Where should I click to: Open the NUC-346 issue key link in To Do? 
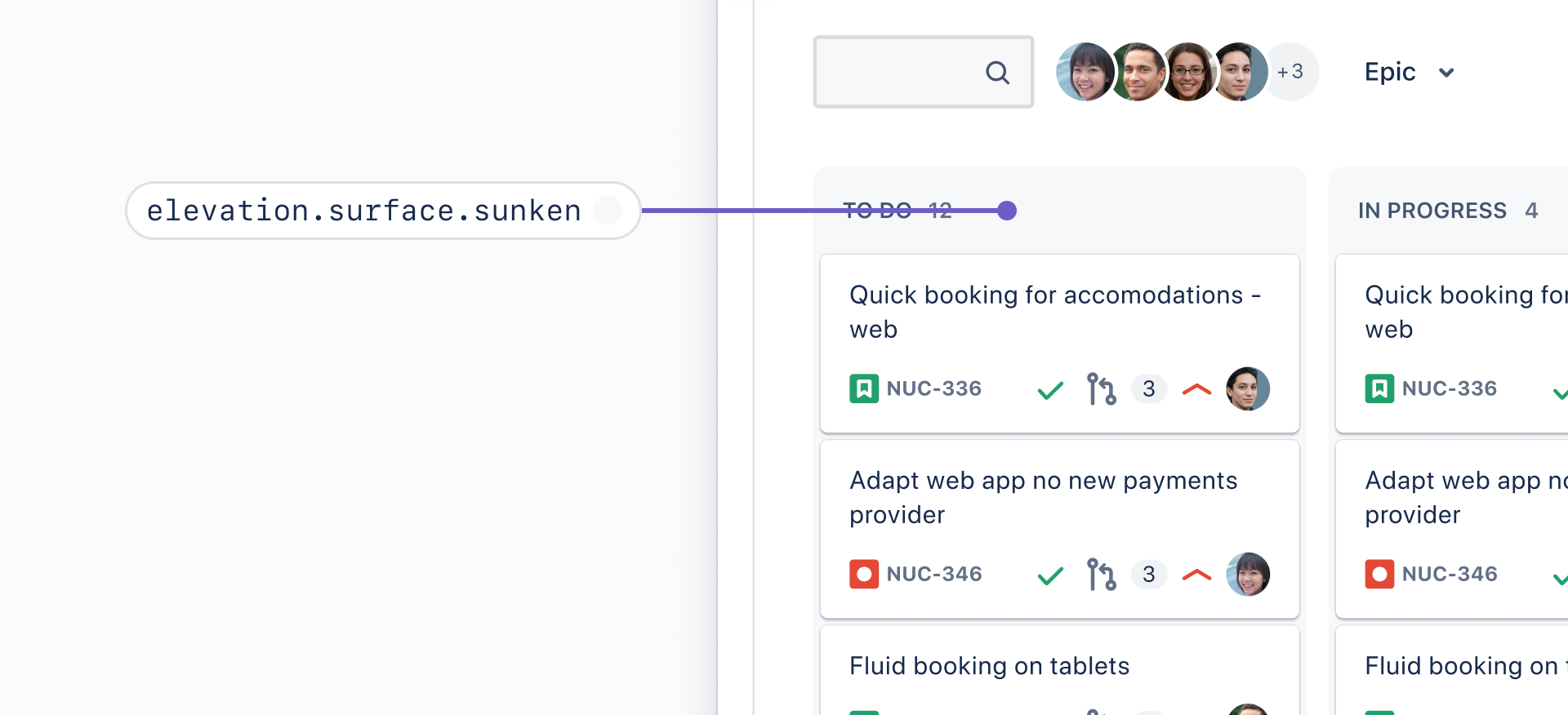(934, 574)
